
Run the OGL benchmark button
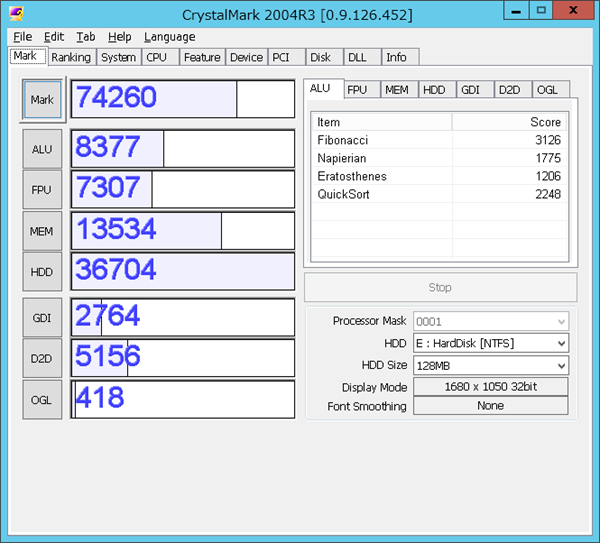(42, 400)
